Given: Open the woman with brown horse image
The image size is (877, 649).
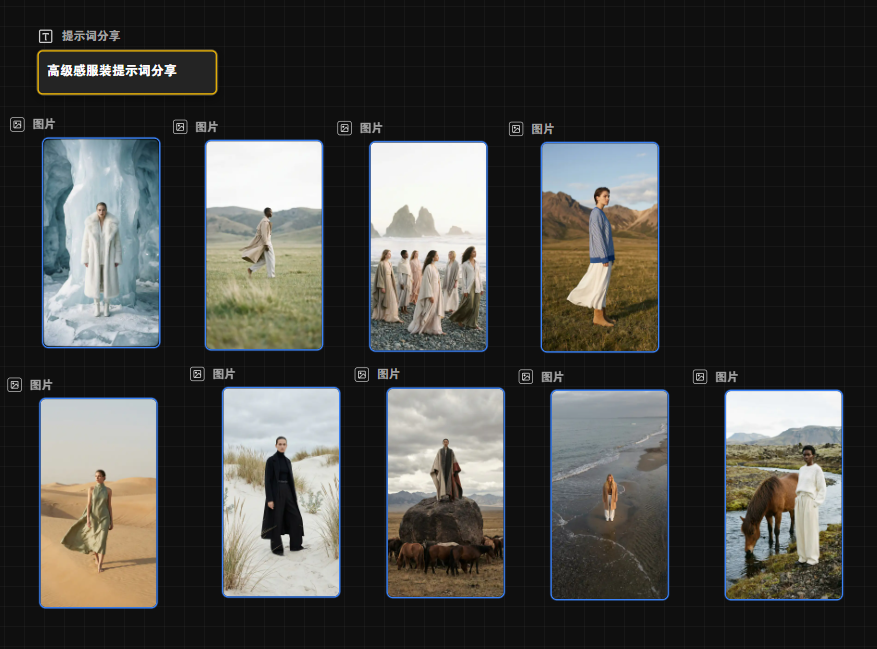Looking at the screenshot, I should [x=783, y=495].
